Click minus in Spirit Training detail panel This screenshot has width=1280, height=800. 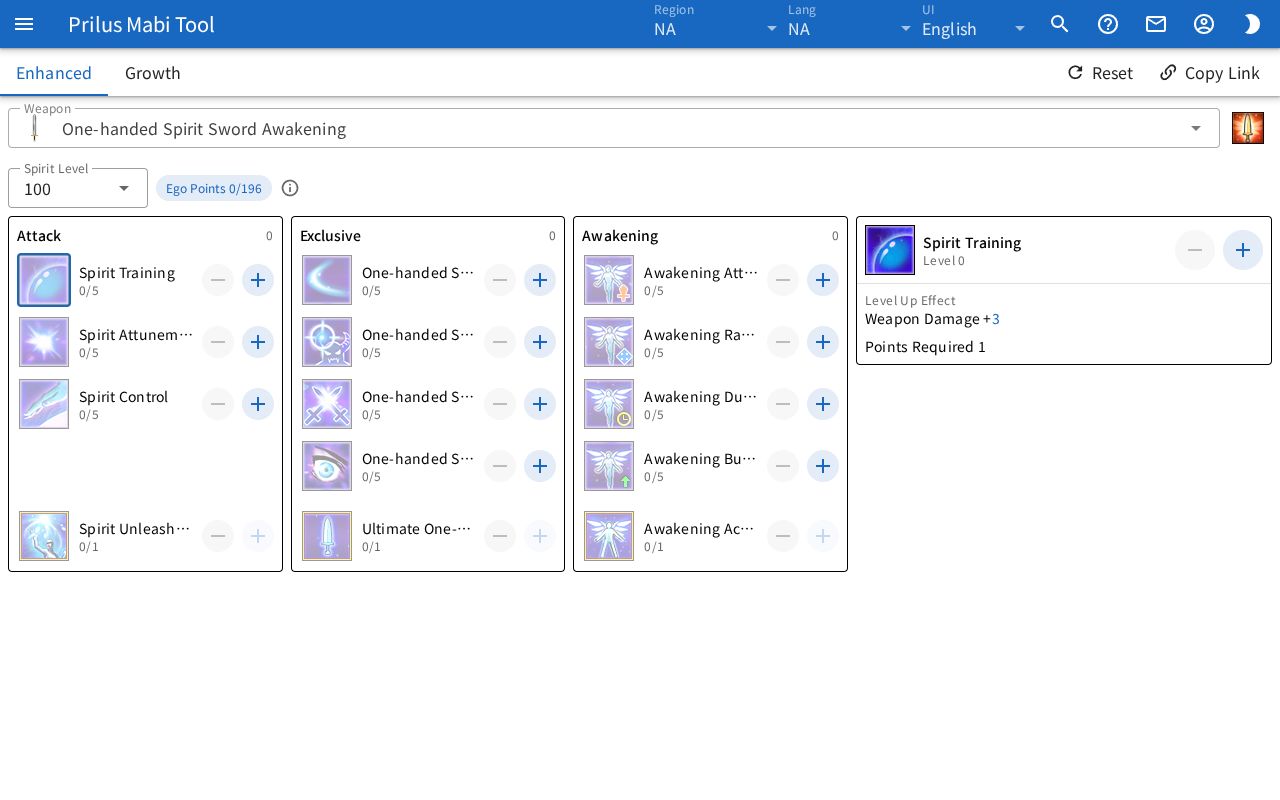1195,250
